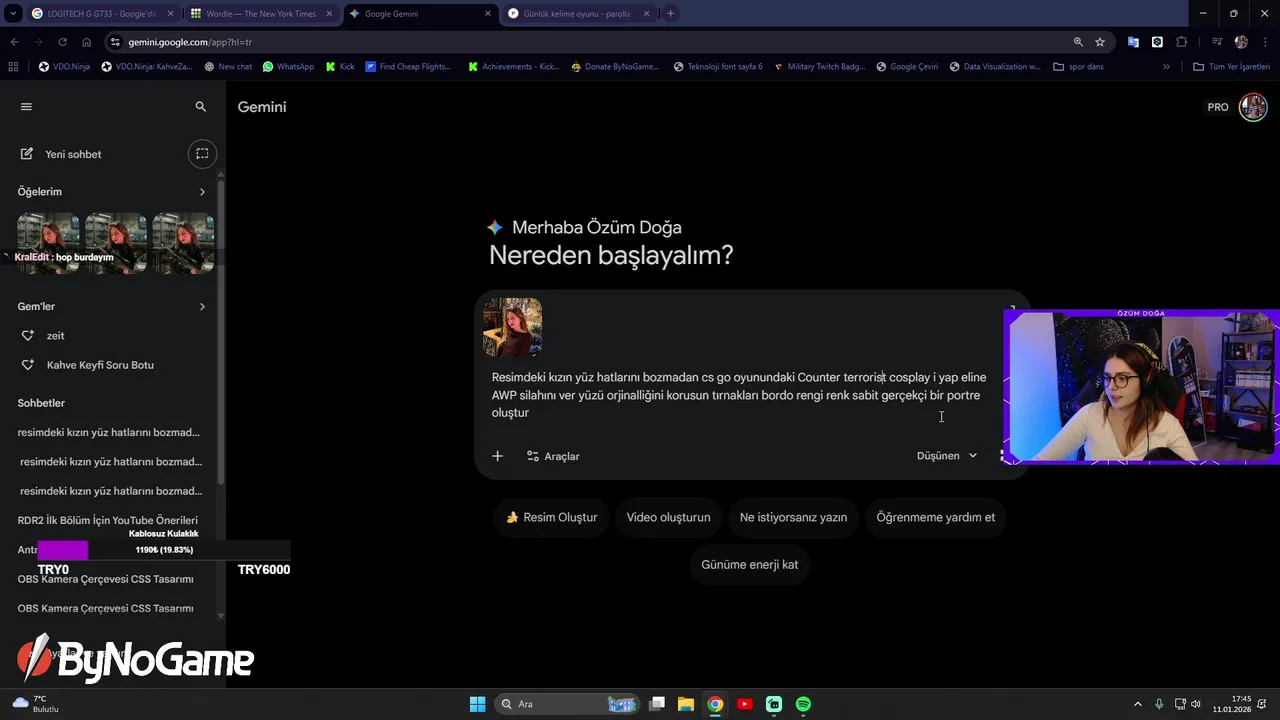1280x720 pixels.
Task: Open the first 'resimdeki kızın yüz hatlarını' chat
Action: pyautogui.click(x=110, y=432)
